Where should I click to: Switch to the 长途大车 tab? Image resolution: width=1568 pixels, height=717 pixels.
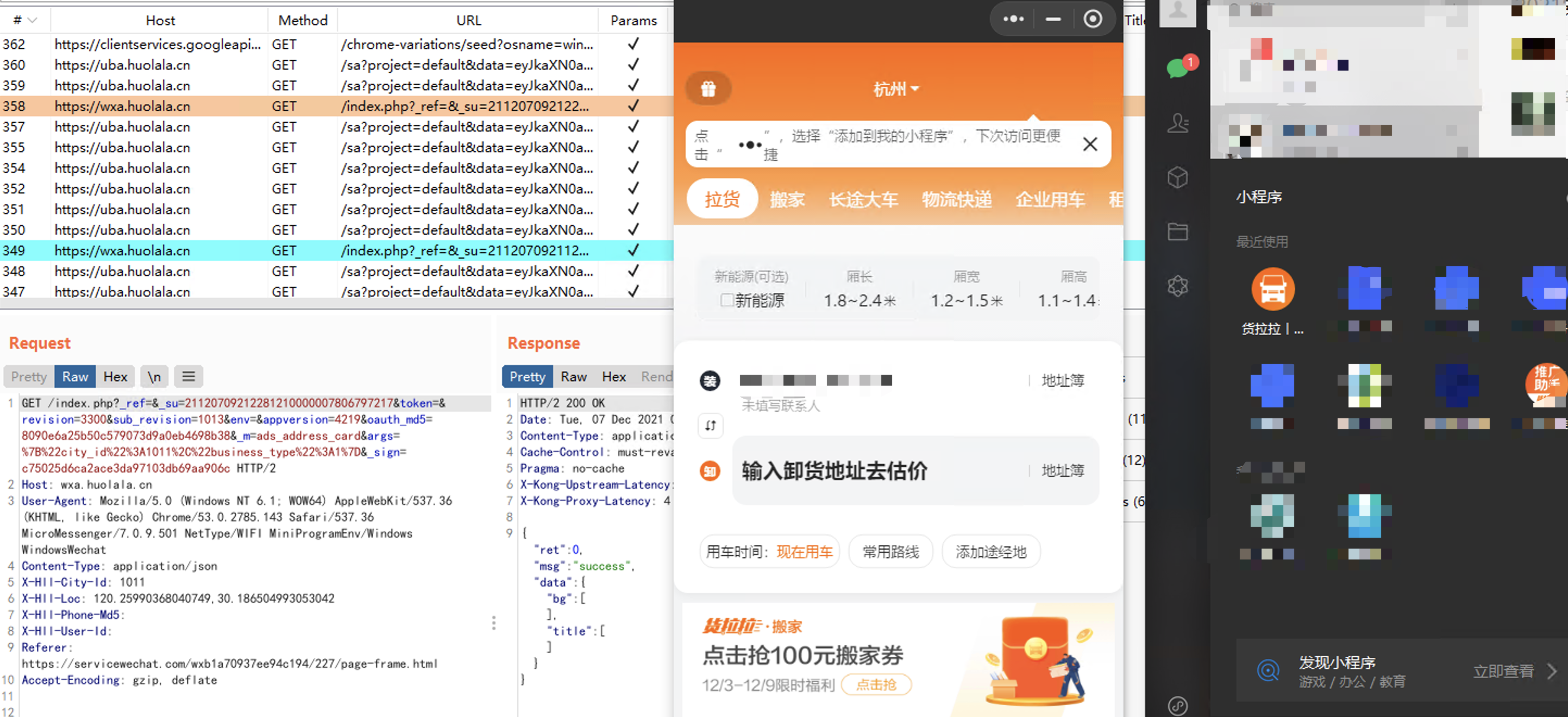[x=863, y=199]
